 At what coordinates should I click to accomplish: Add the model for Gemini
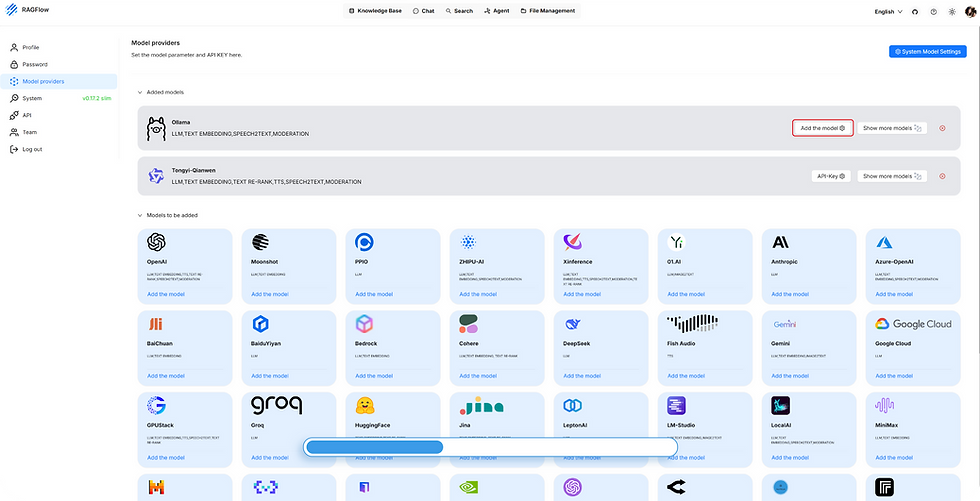pyautogui.click(x=790, y=376)
